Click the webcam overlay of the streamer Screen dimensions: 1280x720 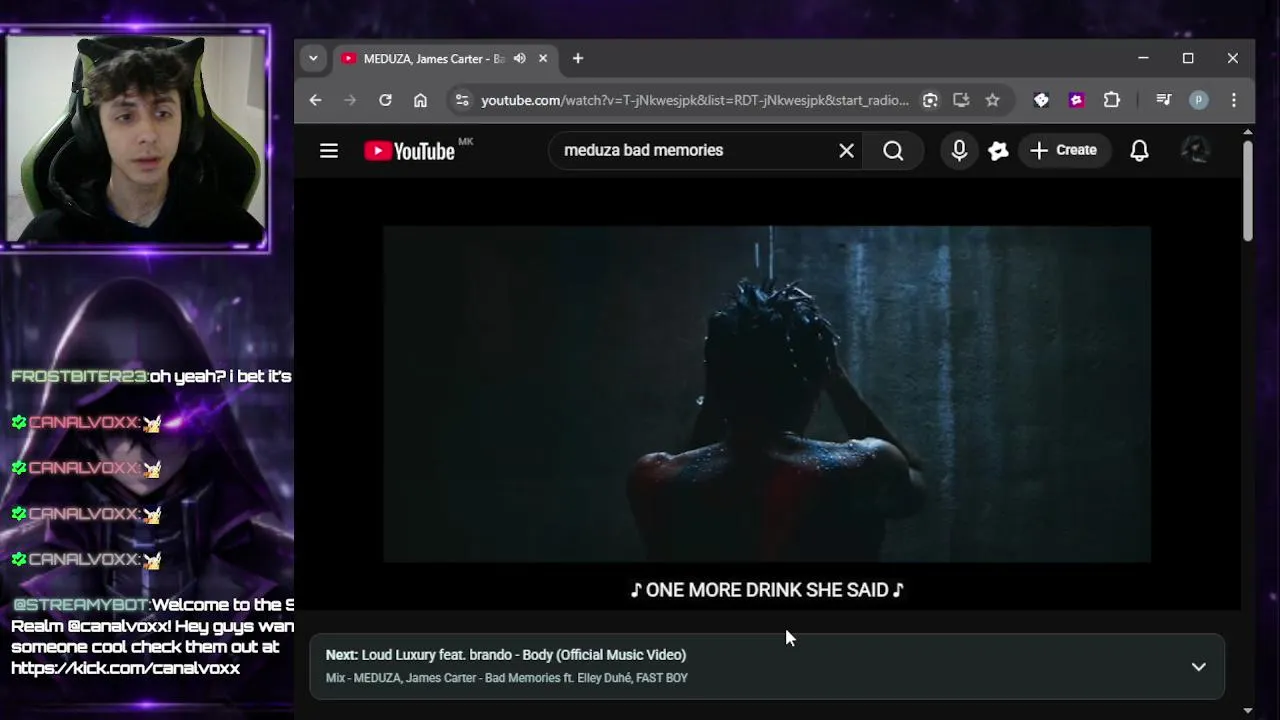[x=136, y=138]
